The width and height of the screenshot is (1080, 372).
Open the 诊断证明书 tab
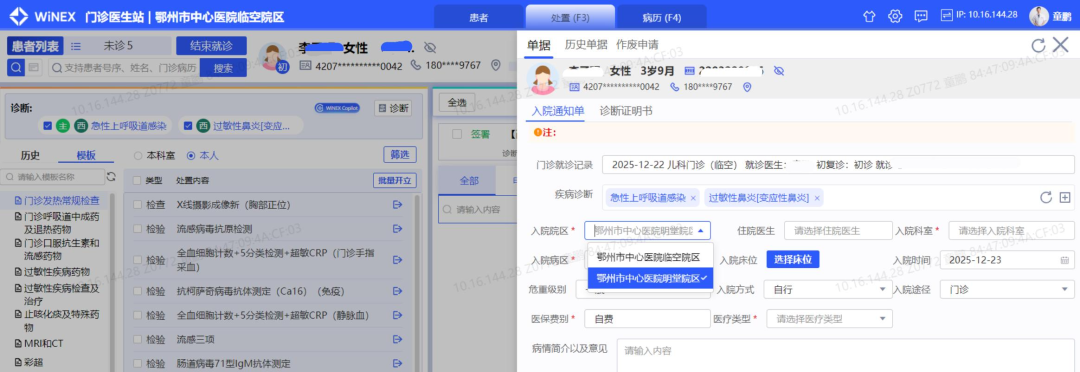(626, 111)
